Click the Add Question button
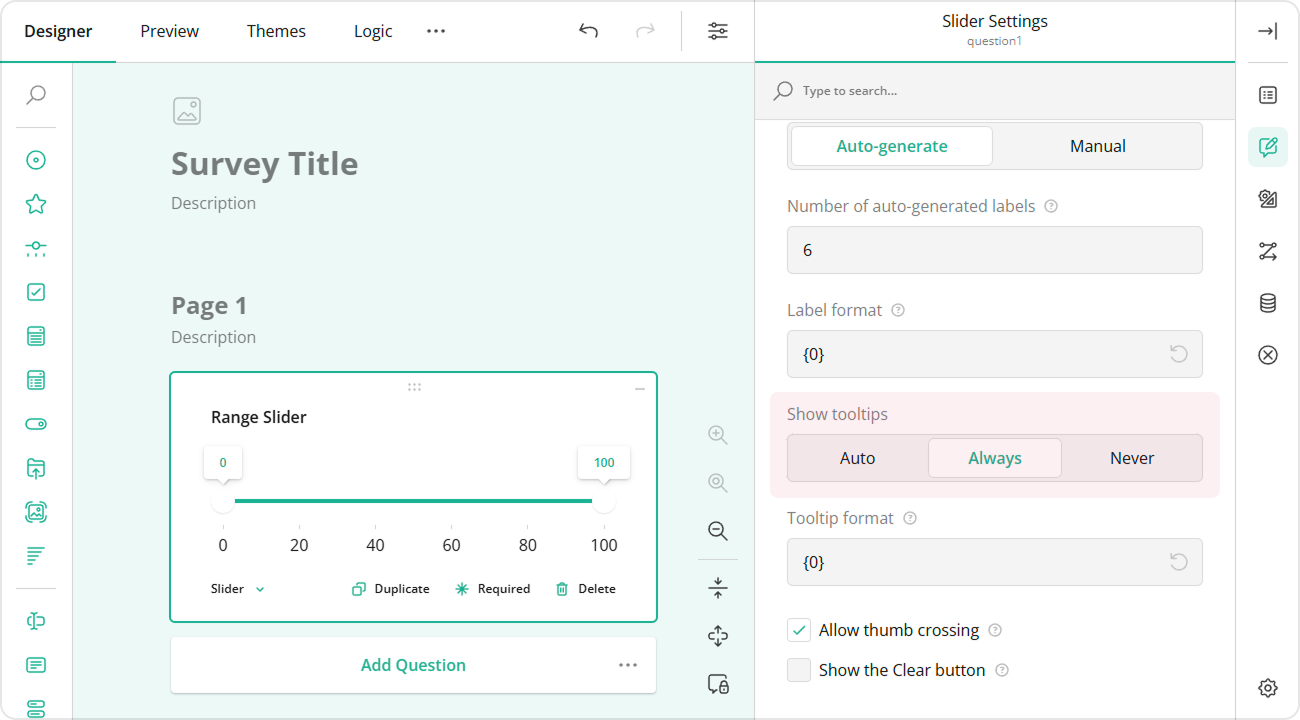This screenshot has height=720, width=1300. coord(413,664)
